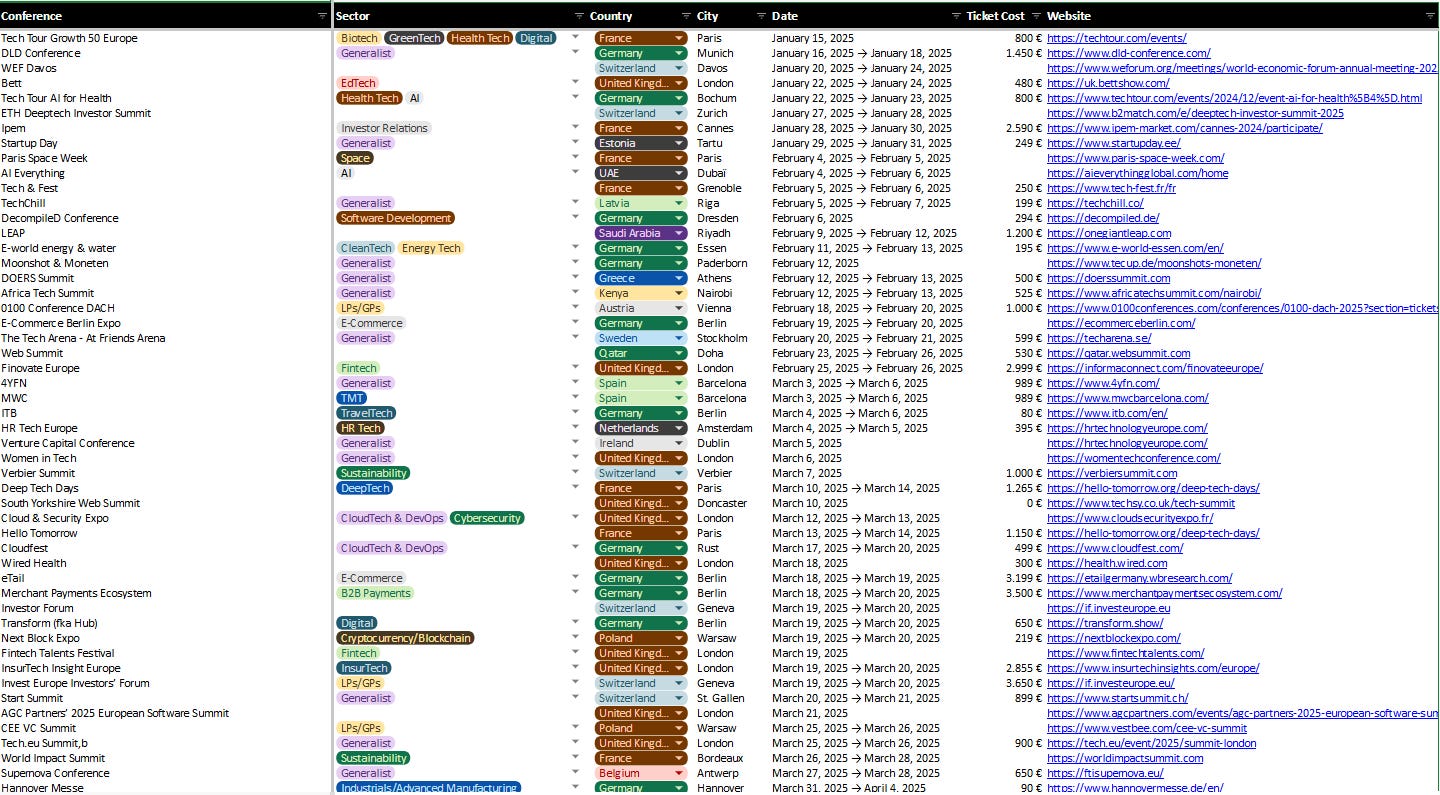Open the Country column filter icon
Image resolution: width=1440 pixels, height=795 pixels.
(686, 16)
